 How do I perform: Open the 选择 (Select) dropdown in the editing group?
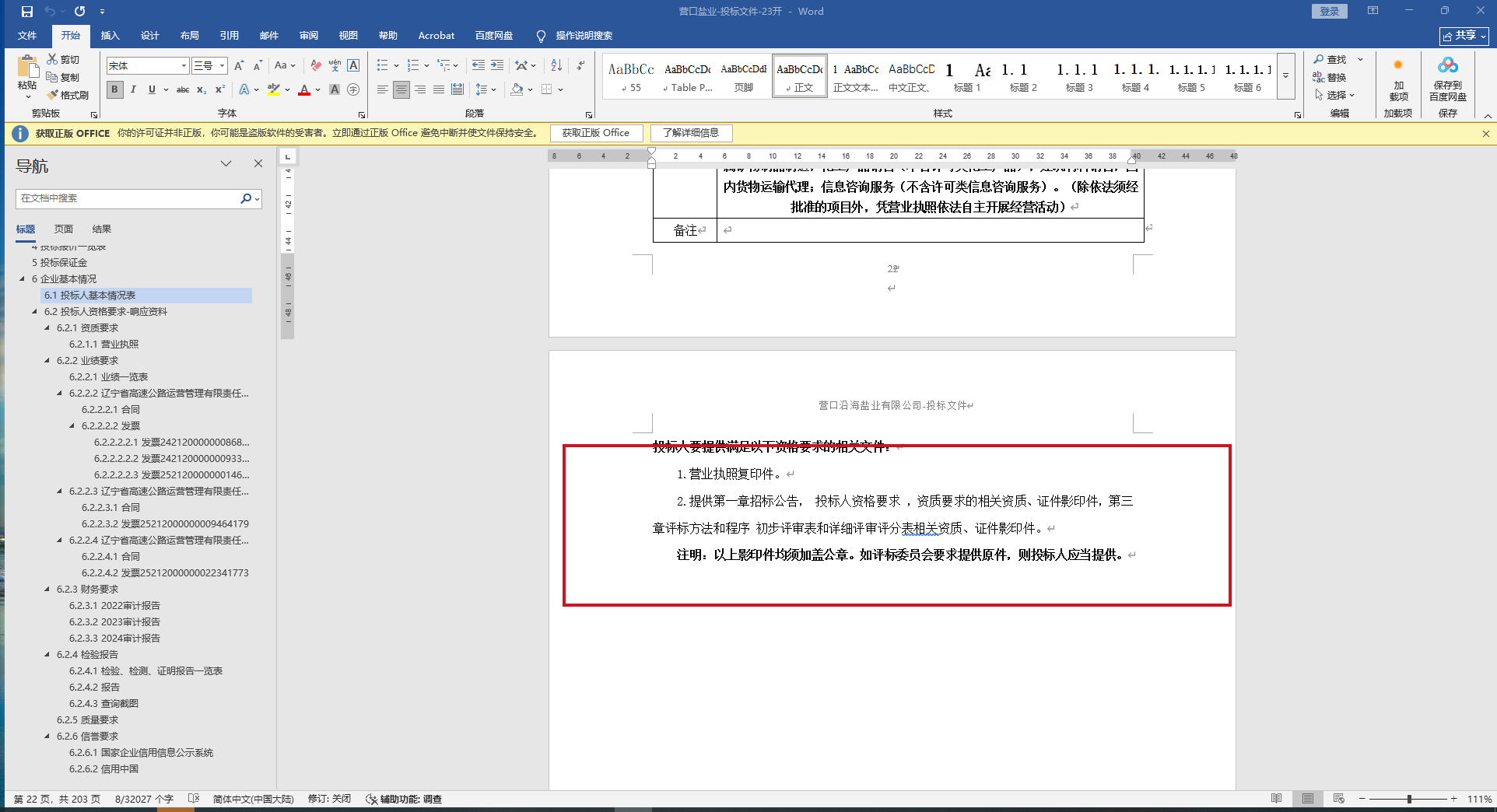[1335, 95]
